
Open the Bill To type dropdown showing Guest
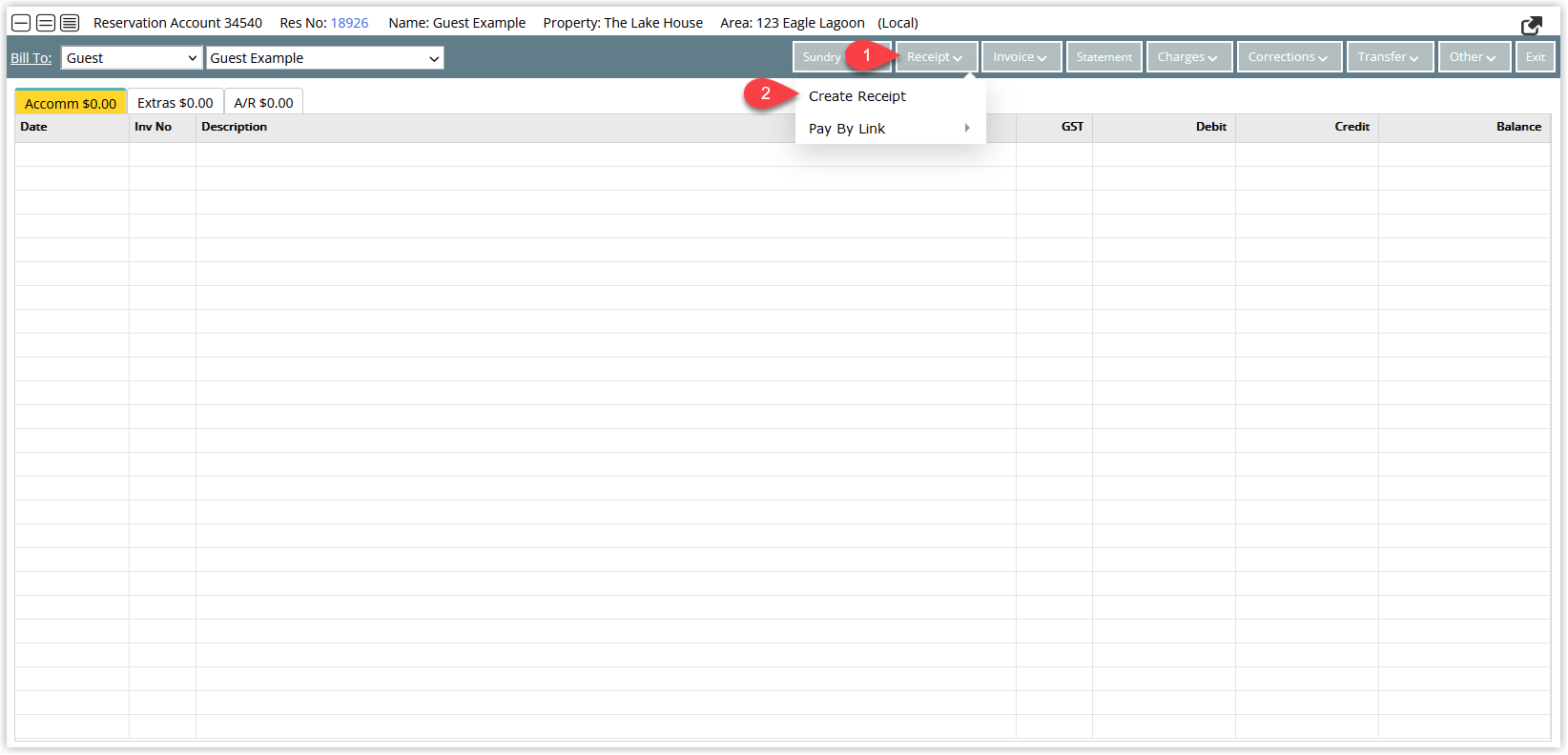pyautogui.click(x=132, y=58)
